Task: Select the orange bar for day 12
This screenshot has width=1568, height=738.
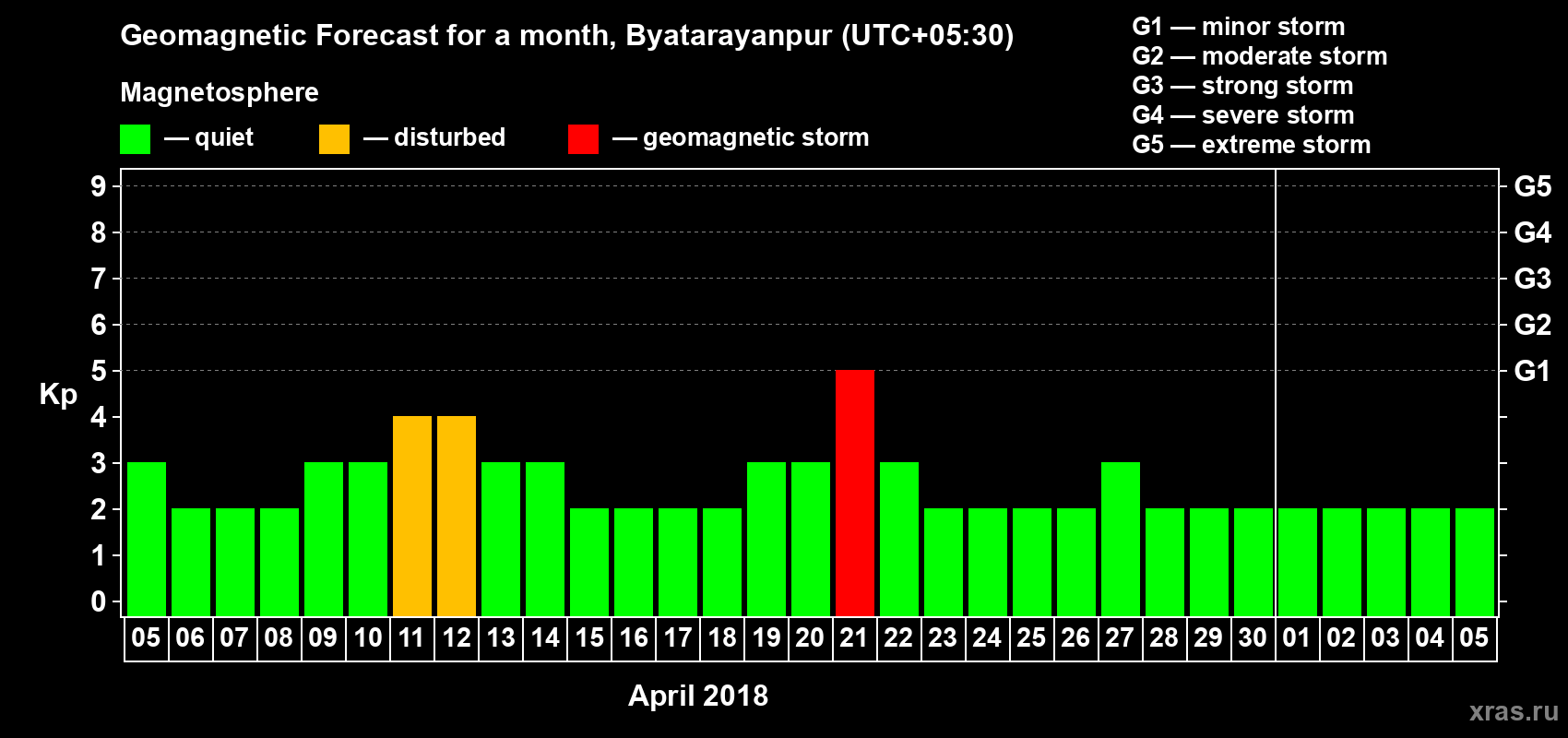Action: (x=457, y=516)
